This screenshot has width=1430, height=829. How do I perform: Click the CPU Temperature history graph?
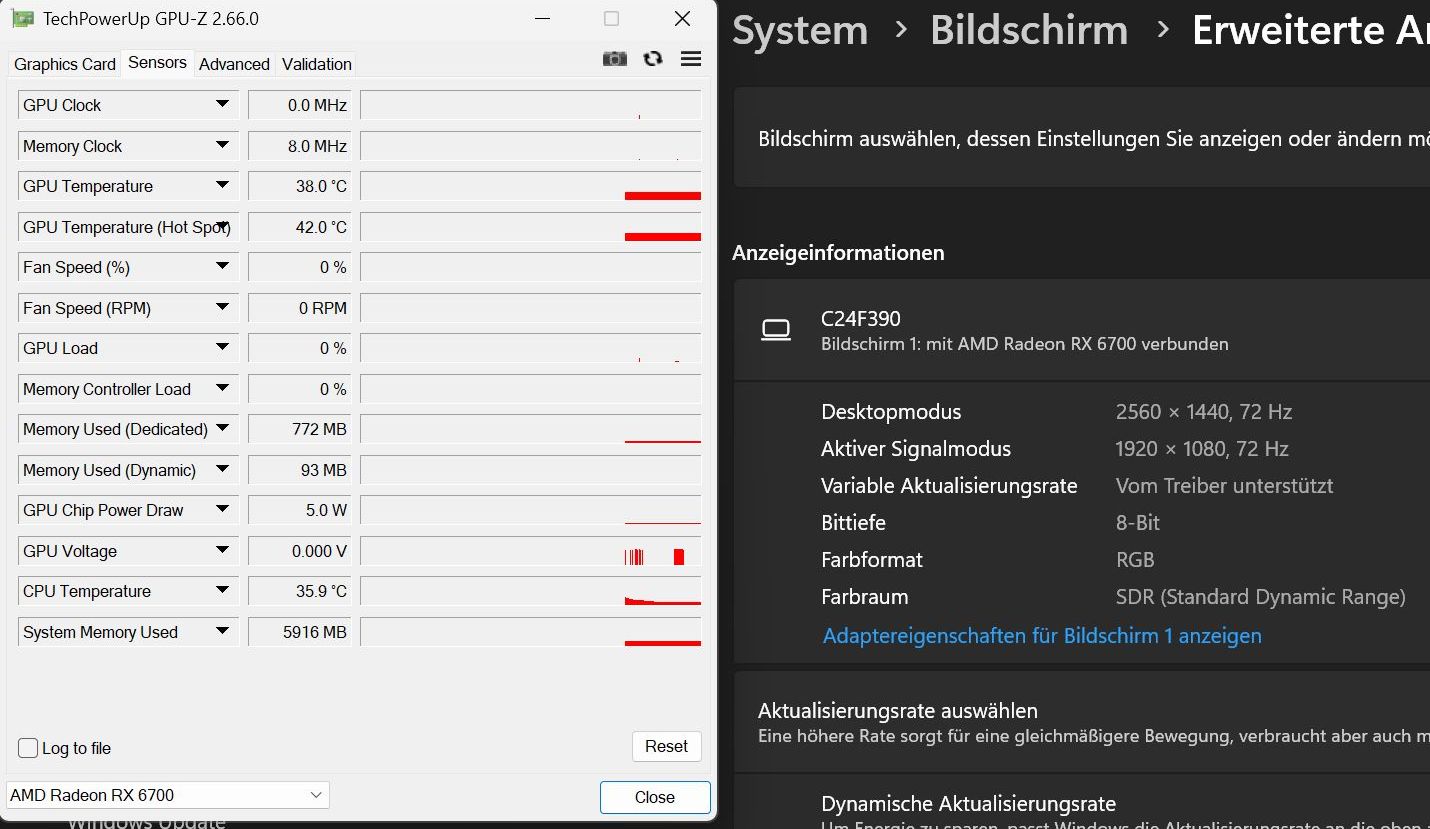(x=531, y=591)
